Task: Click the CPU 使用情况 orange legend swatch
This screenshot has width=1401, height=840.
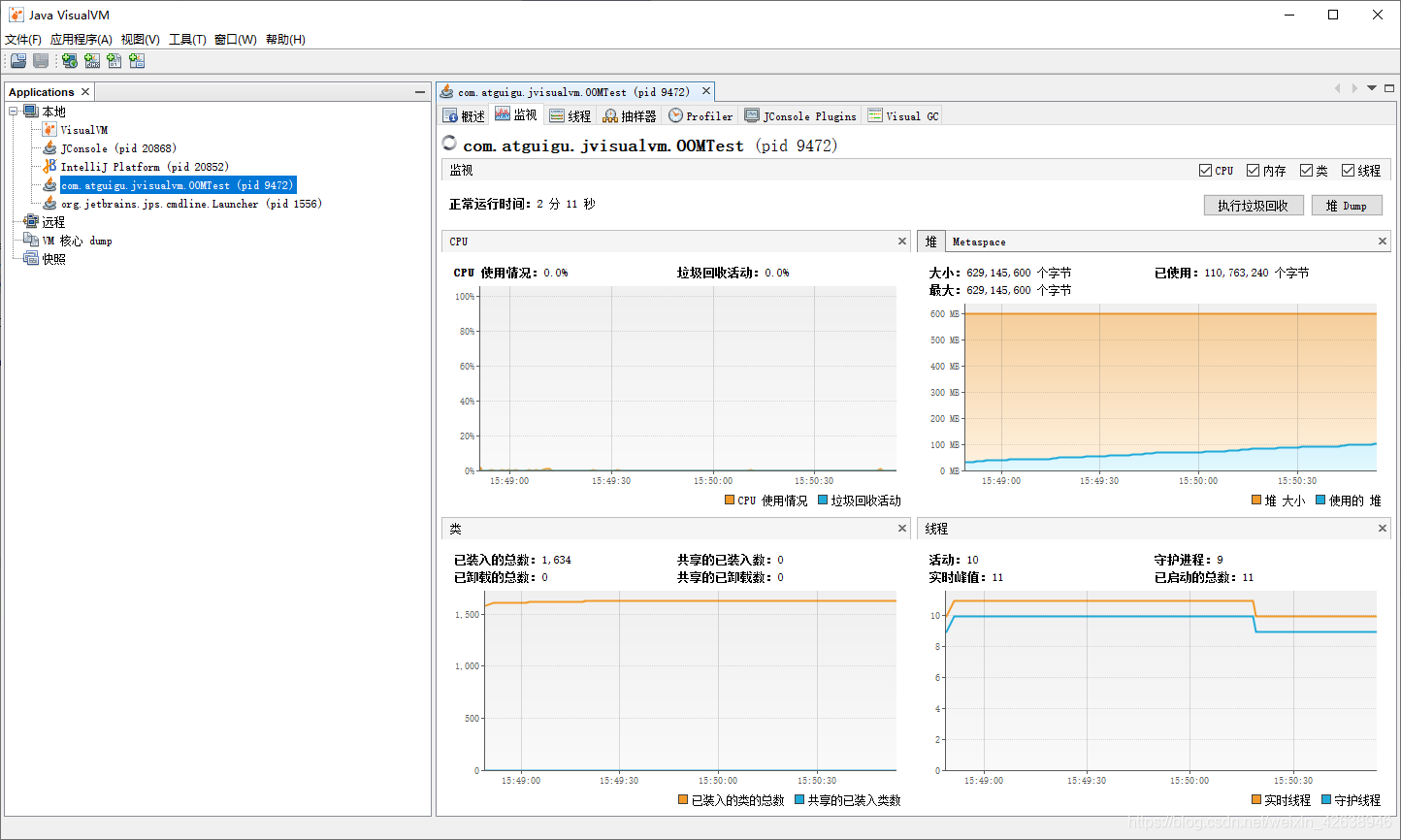Action: point(730,501)
